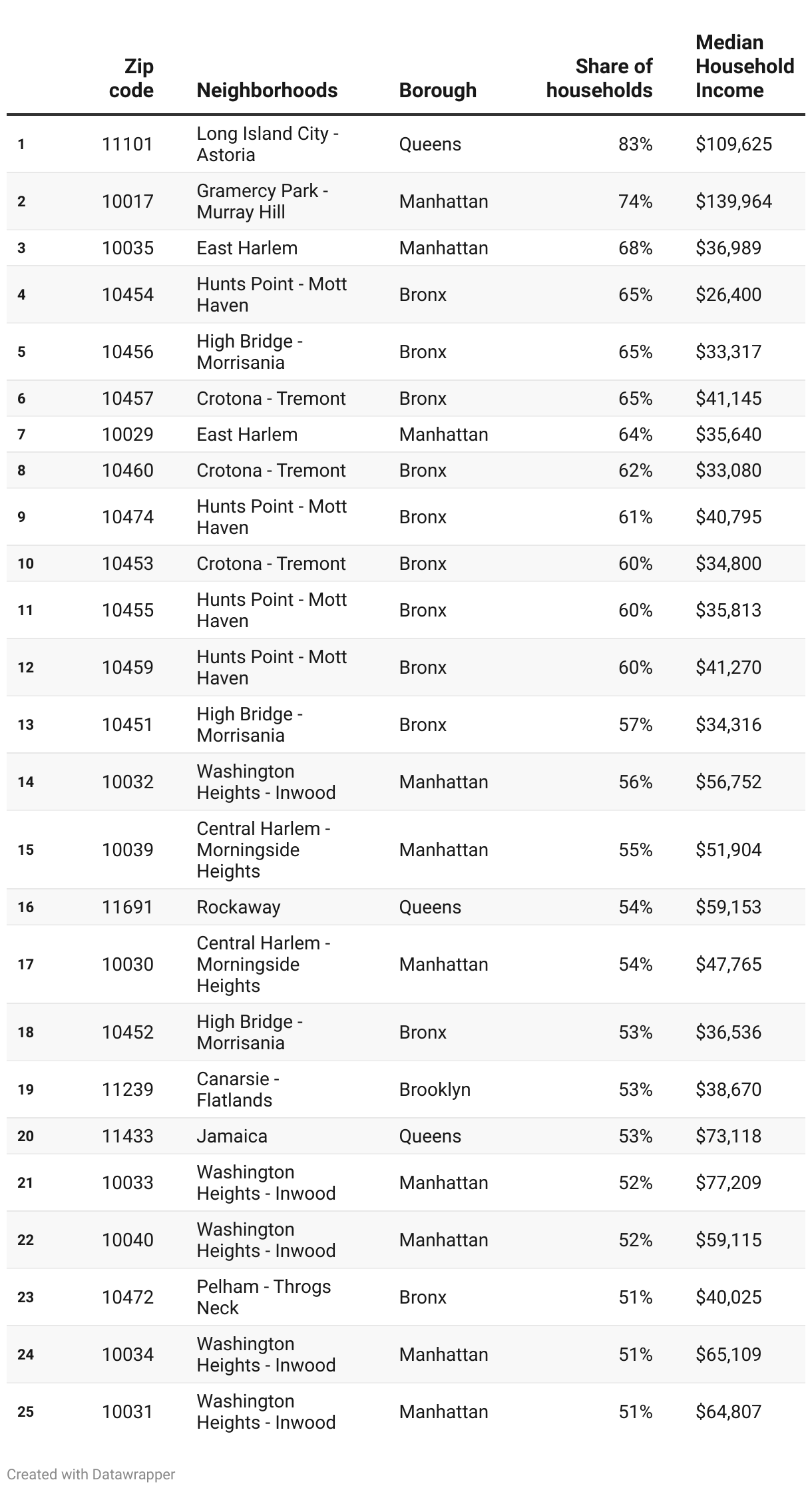
Task: Select the "Borough" column header
Action: point(437,90)
